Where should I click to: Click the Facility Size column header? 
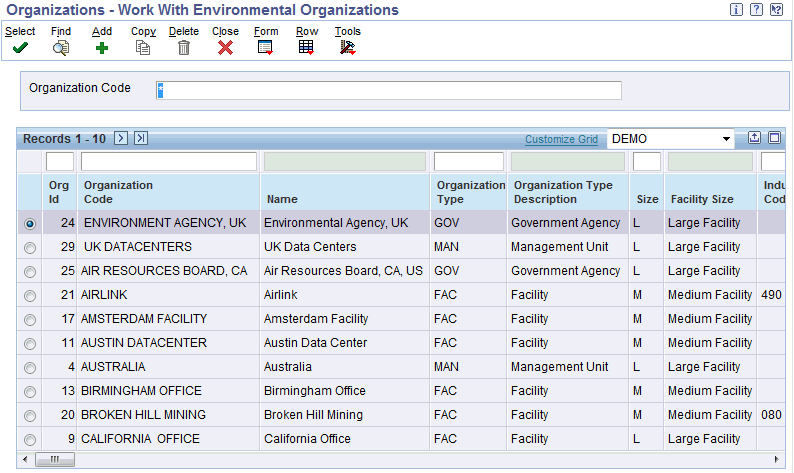click(710, 192)
